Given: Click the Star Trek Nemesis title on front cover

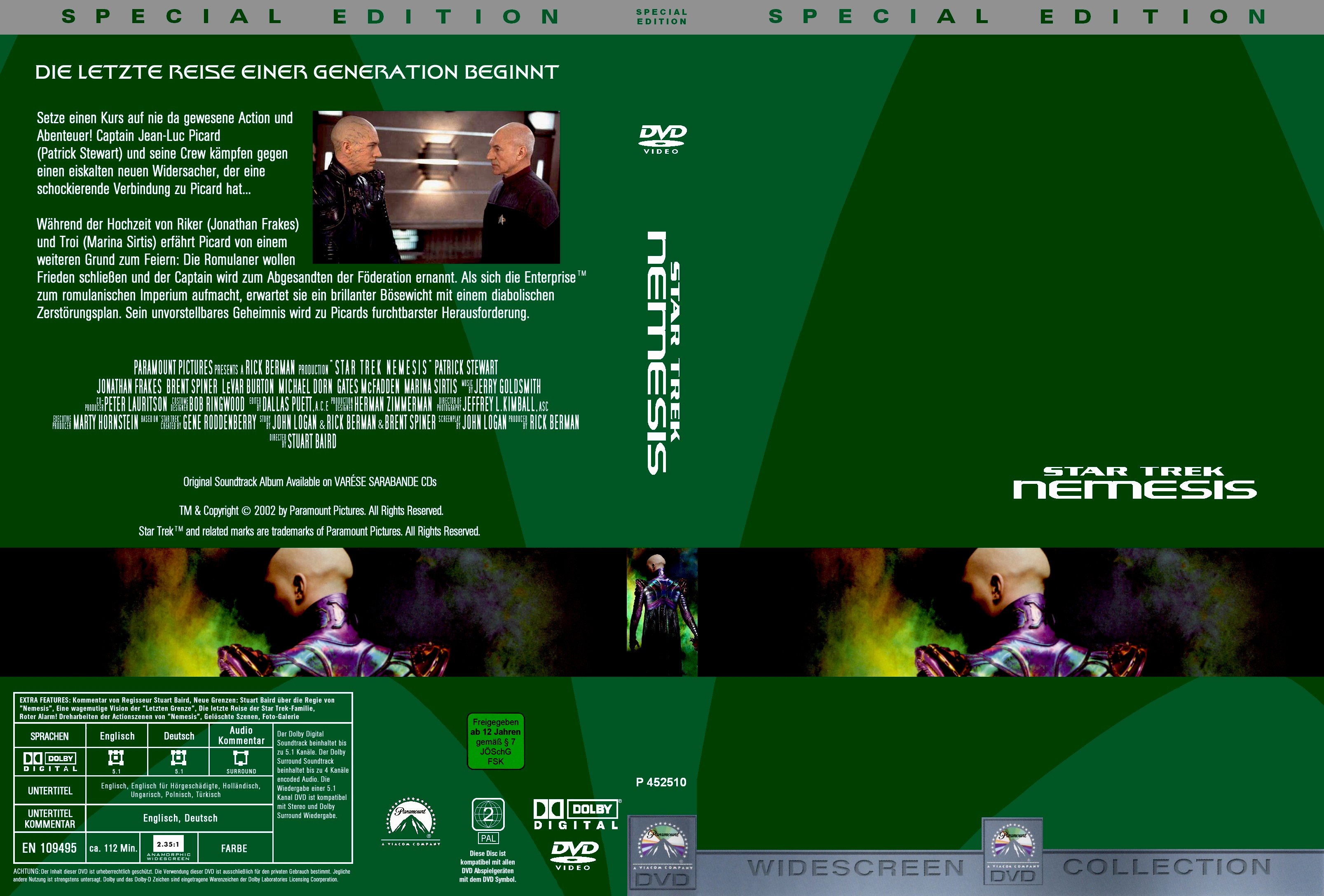Looking at the screenshot, I should tap(1134, 483).
